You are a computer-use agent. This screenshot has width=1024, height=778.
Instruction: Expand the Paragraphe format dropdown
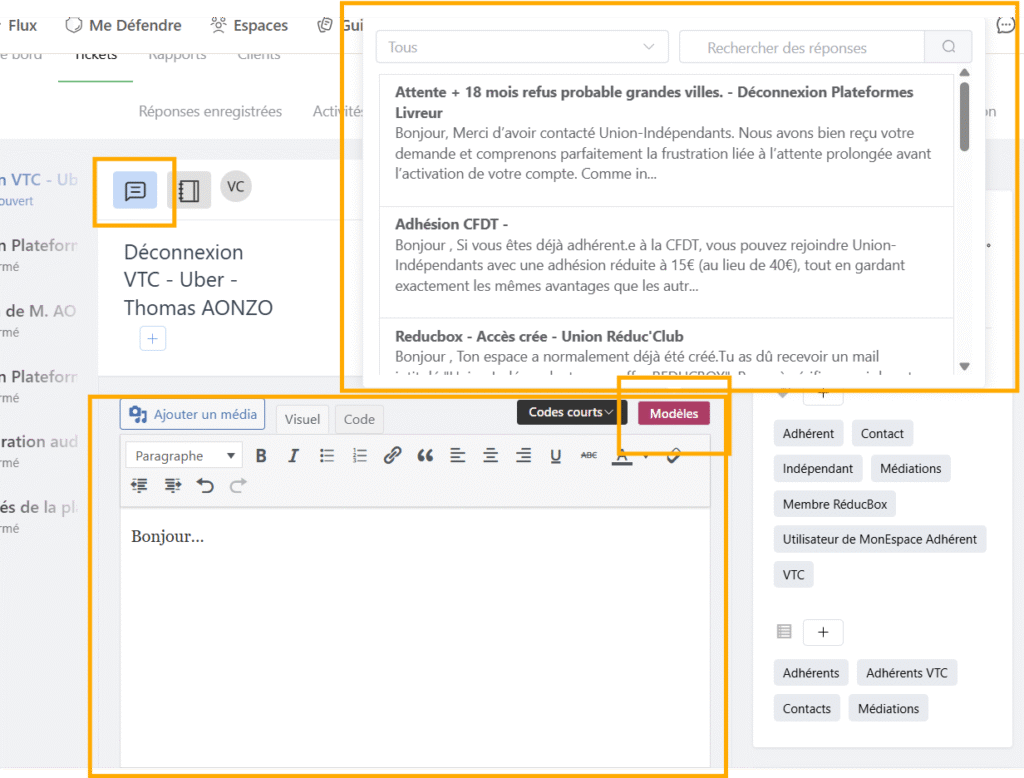pyautogui.click(x=184, y=456)
